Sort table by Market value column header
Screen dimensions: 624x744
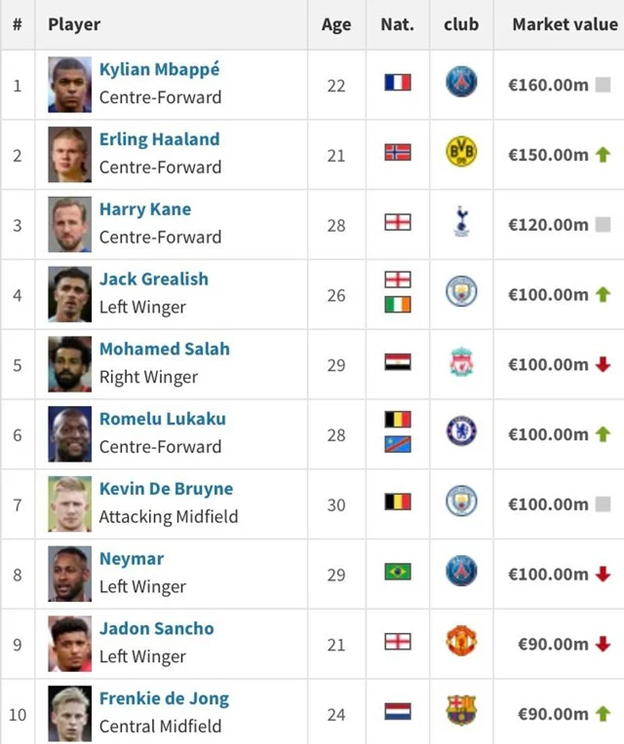coord(565,24)
